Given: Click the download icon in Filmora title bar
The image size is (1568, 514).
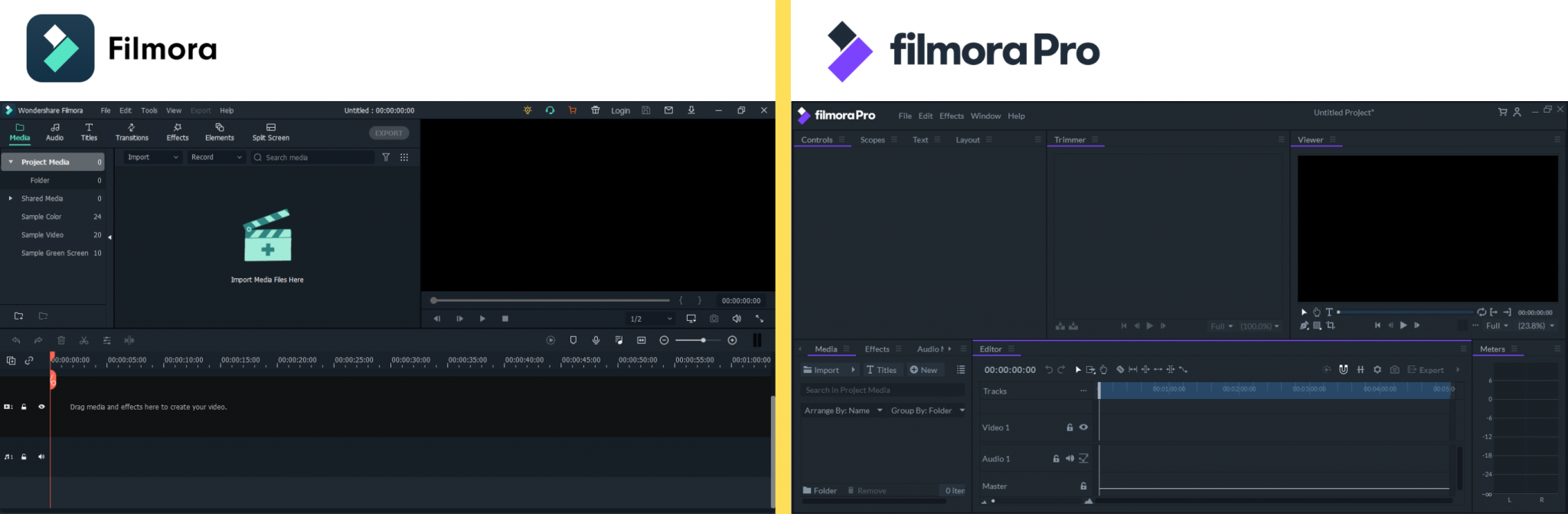Looking at the screenshot, I should [x=691, y=110].
